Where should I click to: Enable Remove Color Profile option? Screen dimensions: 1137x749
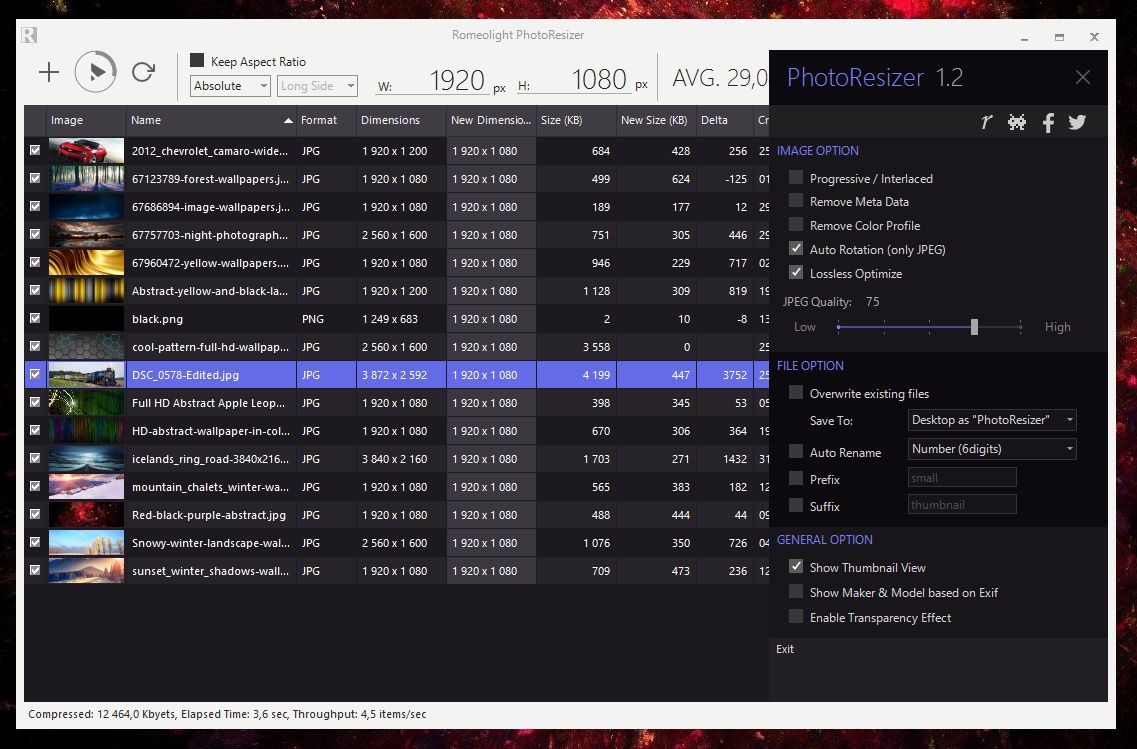pyautogui.click(x=796, y=225)
